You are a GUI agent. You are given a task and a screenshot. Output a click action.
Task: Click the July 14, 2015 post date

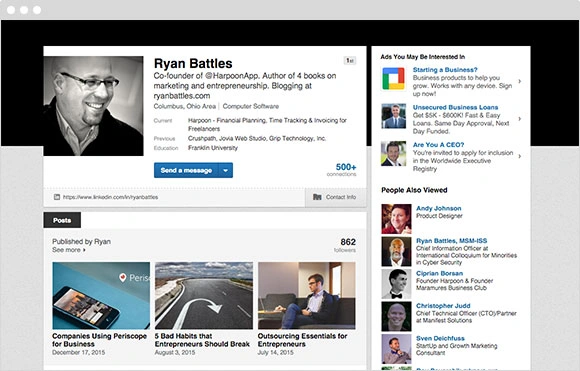[276, 353]
